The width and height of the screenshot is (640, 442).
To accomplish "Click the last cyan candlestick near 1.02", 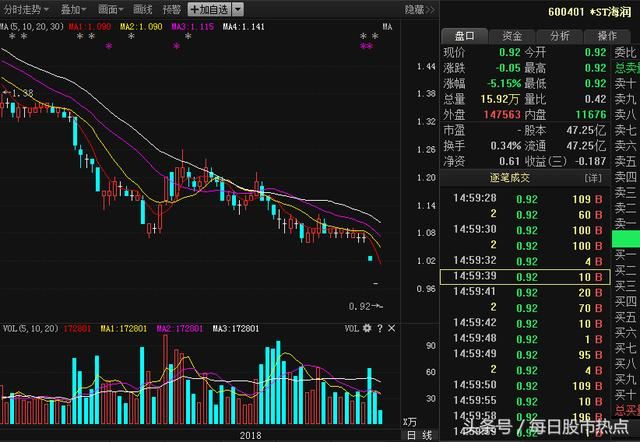I will pos(370,258).
